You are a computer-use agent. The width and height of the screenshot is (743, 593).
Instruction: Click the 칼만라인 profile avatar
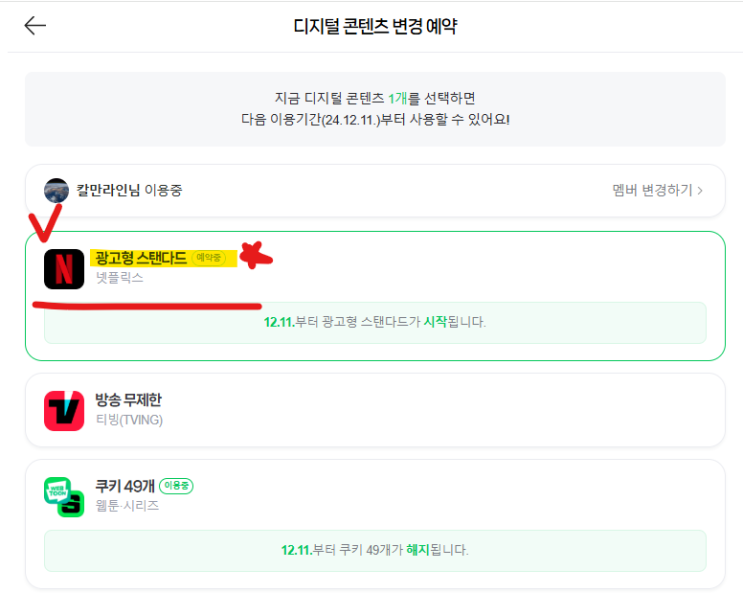pyautogui.click(x=57, y=190)
